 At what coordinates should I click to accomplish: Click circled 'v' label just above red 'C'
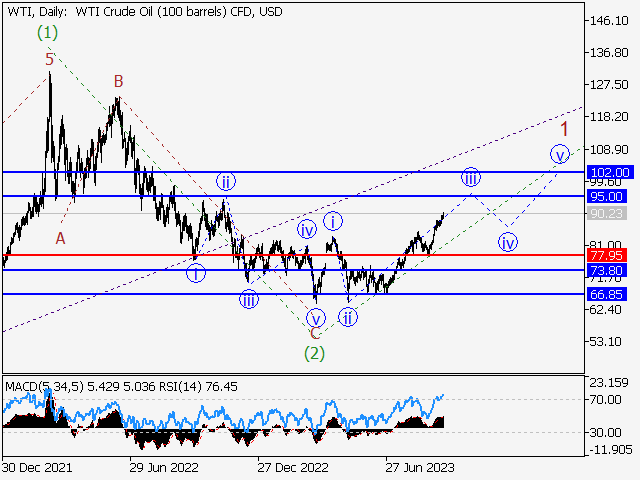[316, 318]
